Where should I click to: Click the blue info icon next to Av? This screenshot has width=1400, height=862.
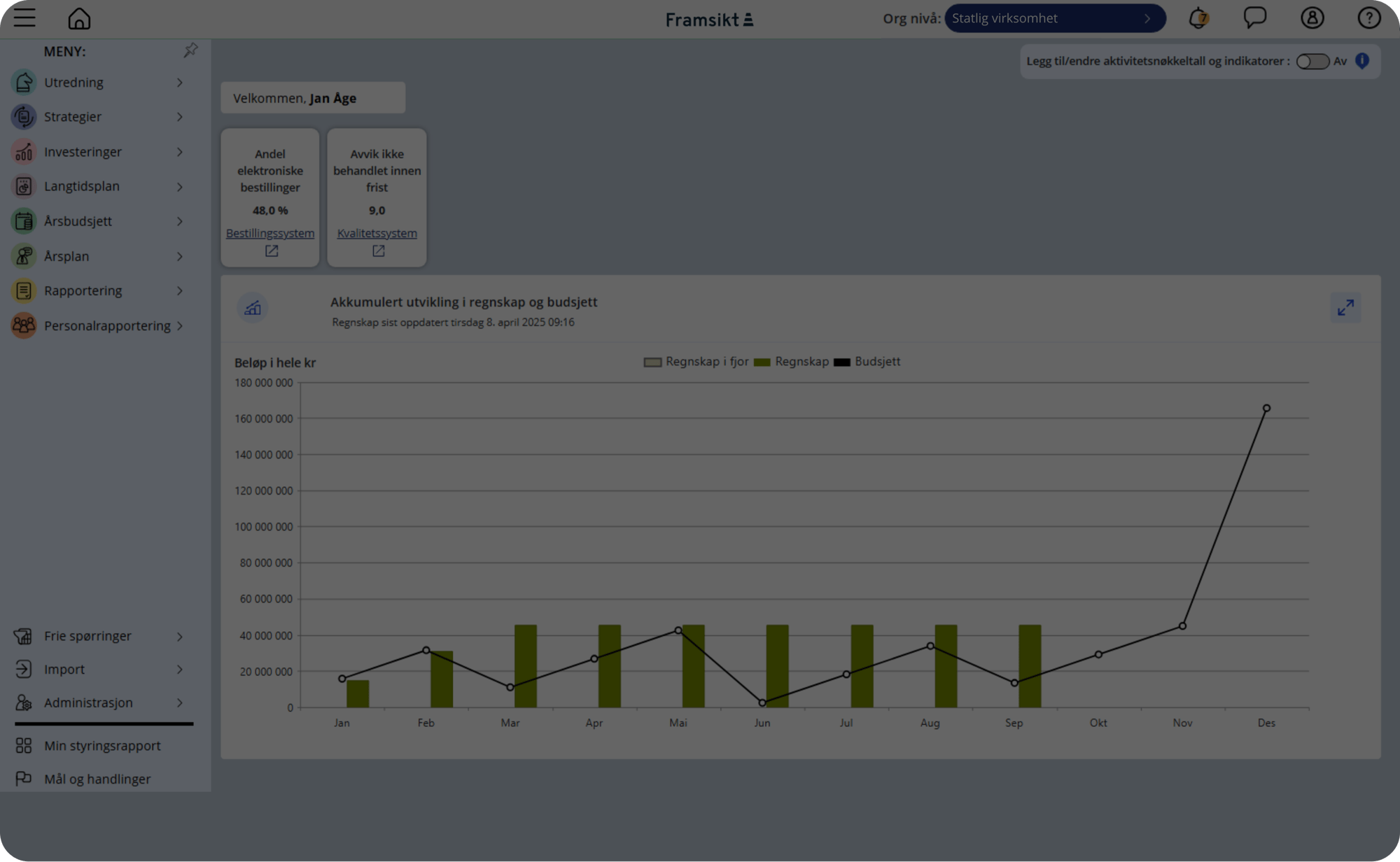point(1362,61)
